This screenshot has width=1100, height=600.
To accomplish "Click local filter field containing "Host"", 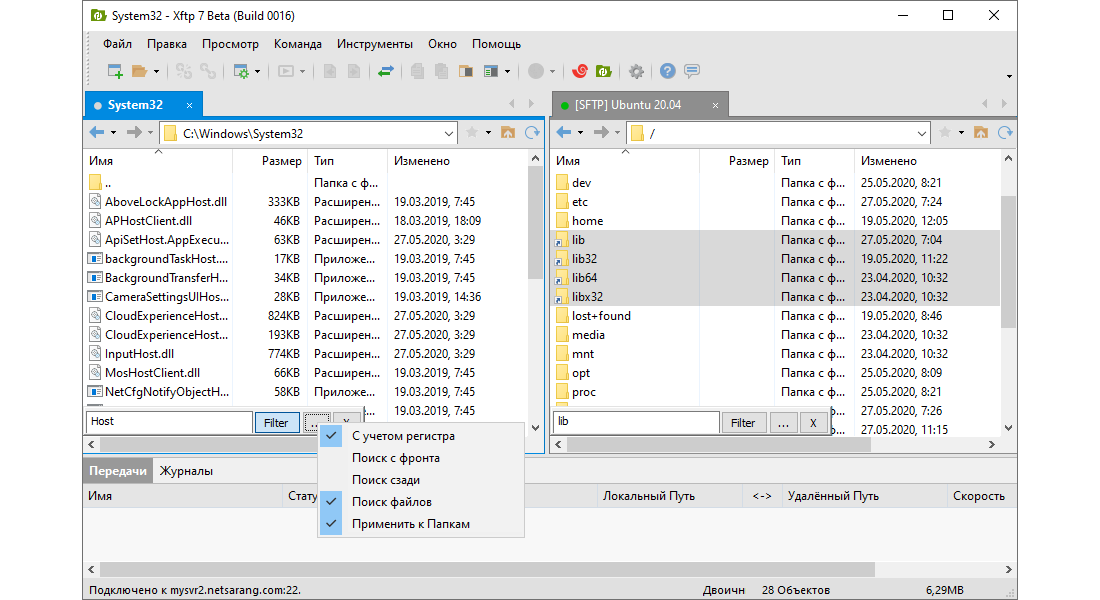I will (x=169, y=422).
